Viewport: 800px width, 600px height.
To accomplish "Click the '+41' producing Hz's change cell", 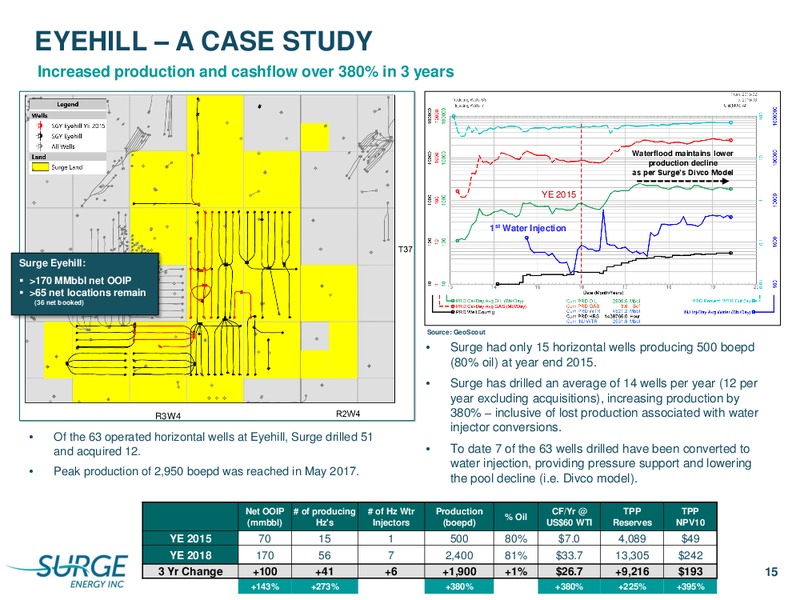I will click(x=324, y=571).
